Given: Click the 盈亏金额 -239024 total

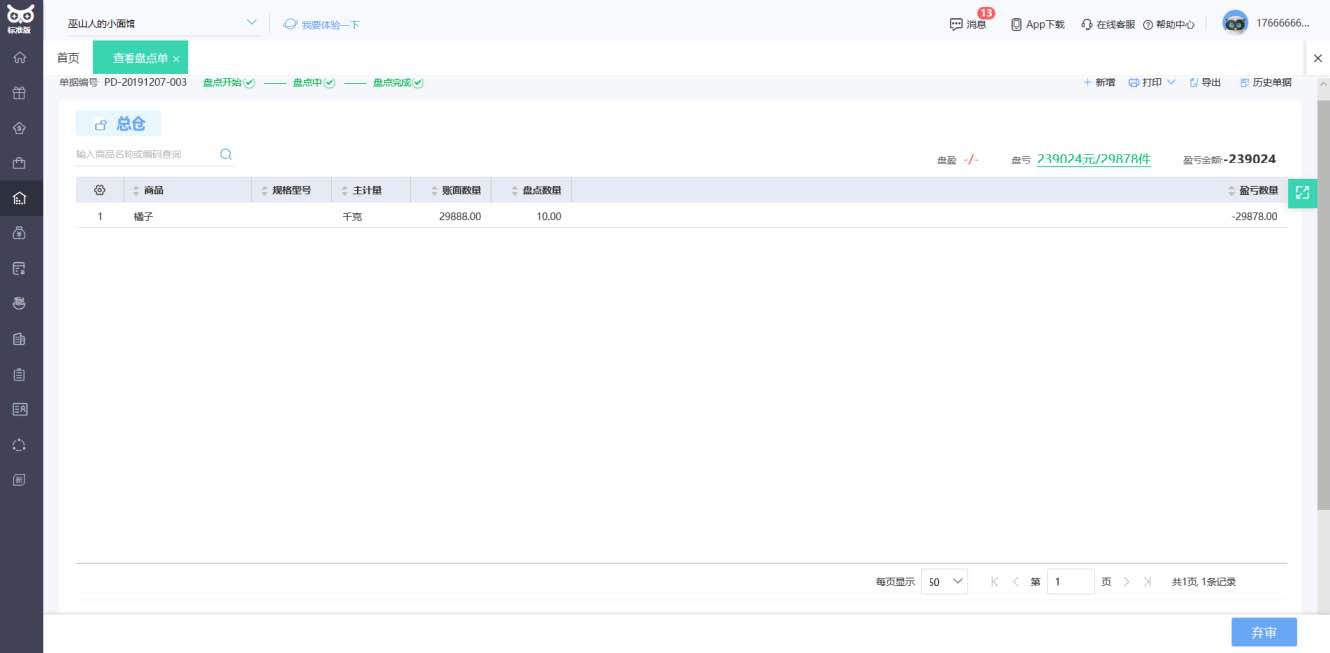Looking at the screenshot, I should coord(1229,159).
